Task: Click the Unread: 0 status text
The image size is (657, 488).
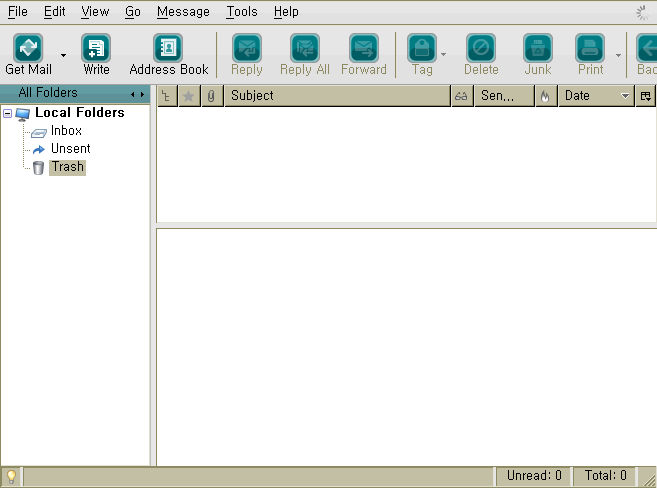Action: click(x=534, y=475)
